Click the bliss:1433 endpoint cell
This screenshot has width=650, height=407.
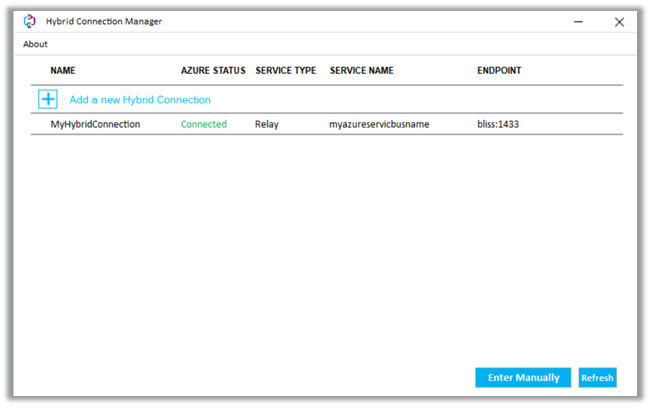(498, 125)
